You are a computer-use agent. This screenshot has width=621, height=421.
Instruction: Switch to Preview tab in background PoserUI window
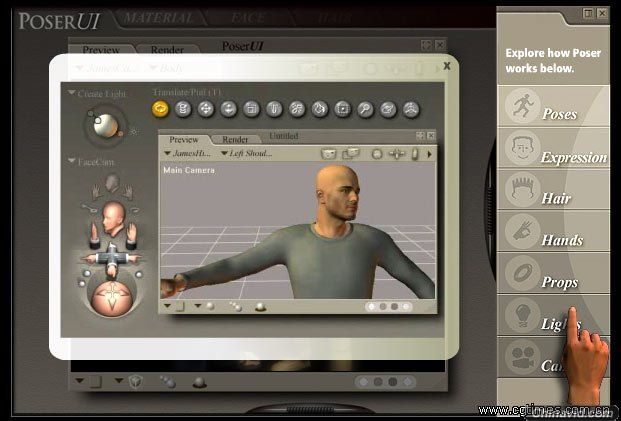[101, 50]
